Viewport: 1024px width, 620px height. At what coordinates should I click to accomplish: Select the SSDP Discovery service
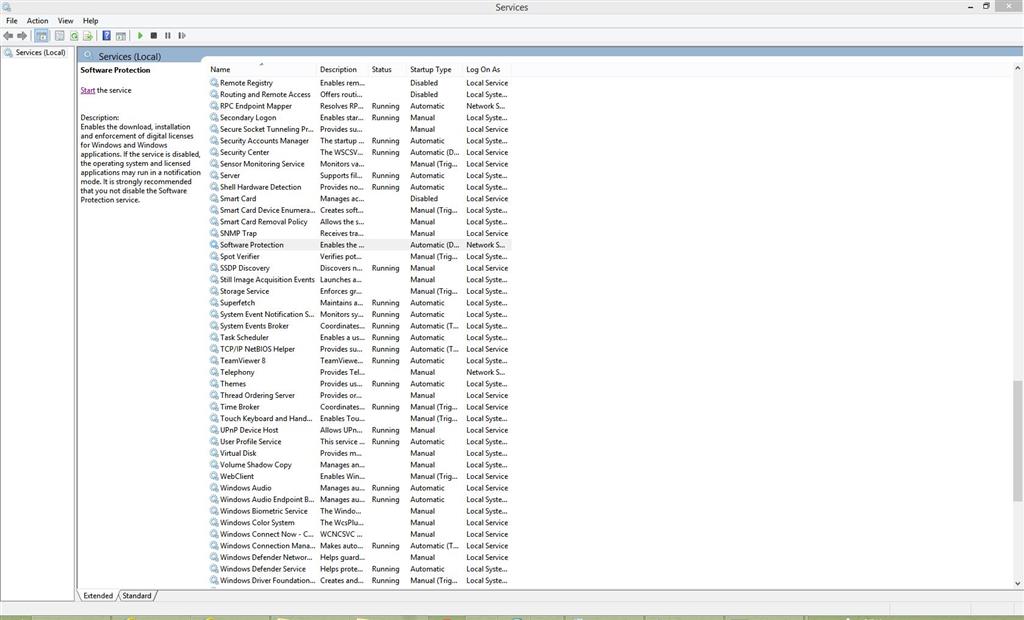pyautogui.click(x=359, y=268)
